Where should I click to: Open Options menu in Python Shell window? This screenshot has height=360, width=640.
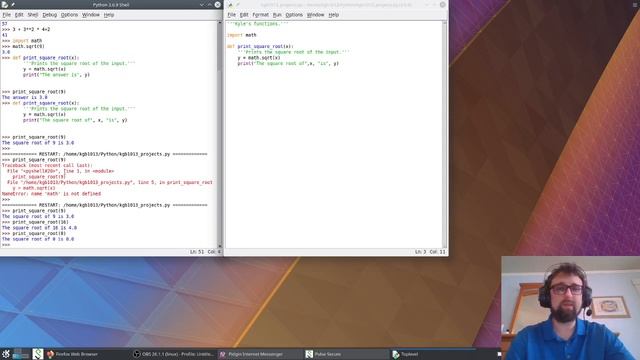69,15
